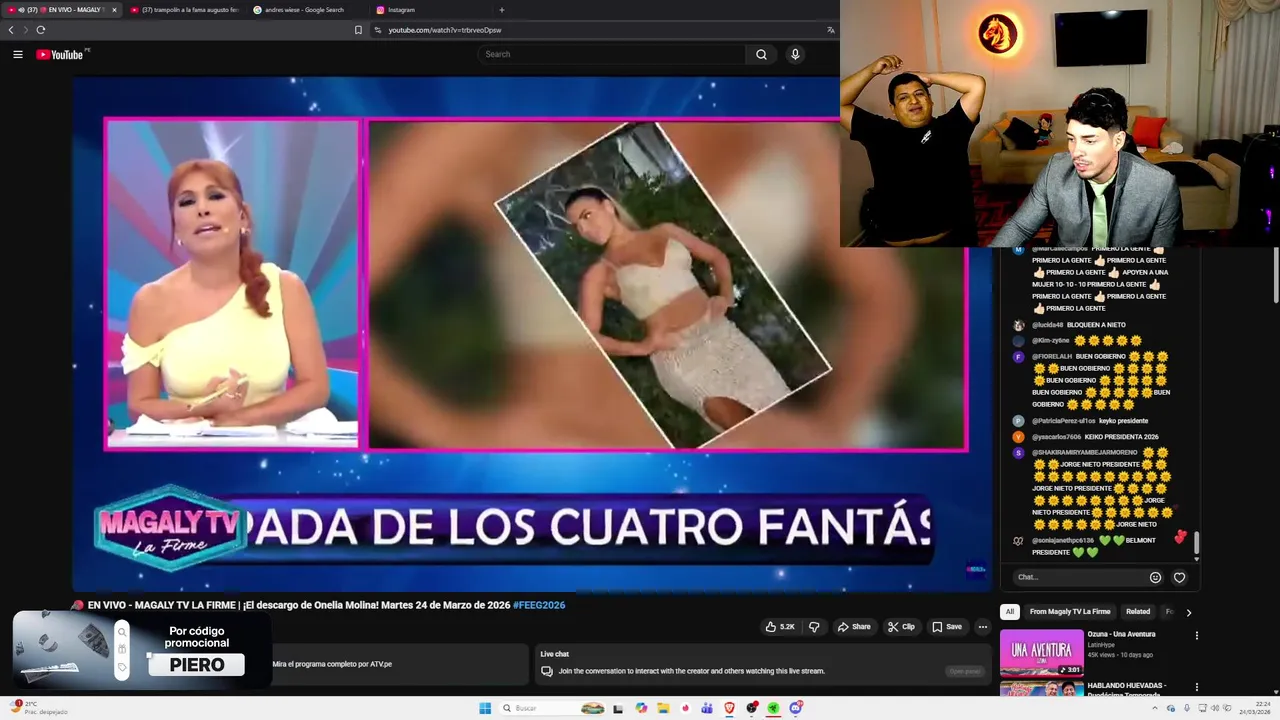This screenshot has height=720, width=1280.
Task: Switch to trampolín a la fama tab
Action: click(x=185, y=10)
